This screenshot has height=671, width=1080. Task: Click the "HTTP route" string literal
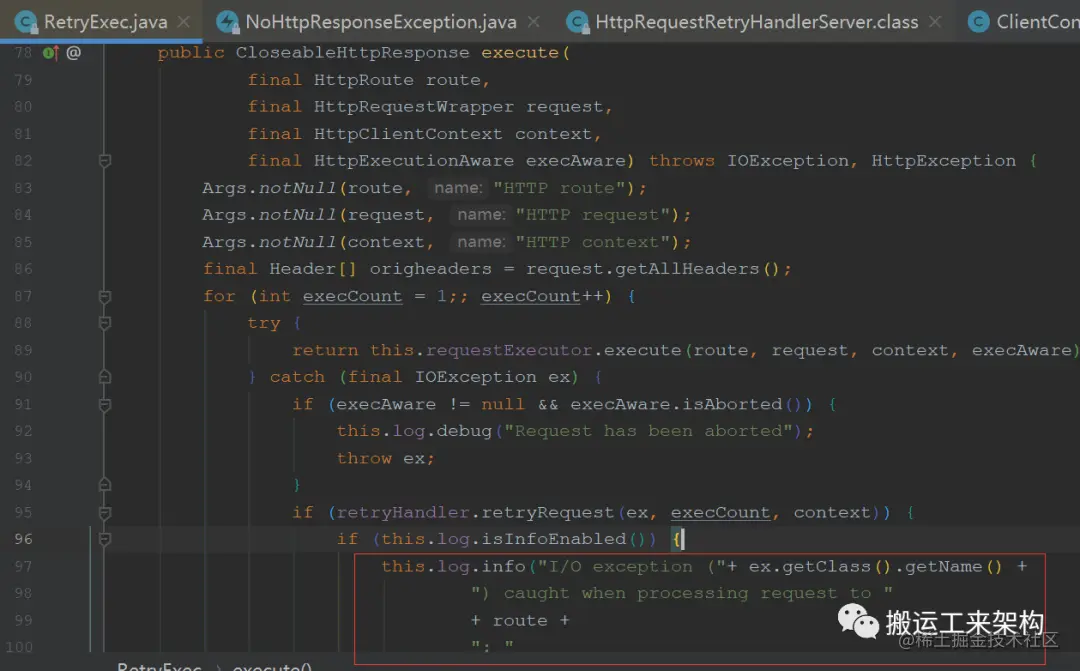559,188
